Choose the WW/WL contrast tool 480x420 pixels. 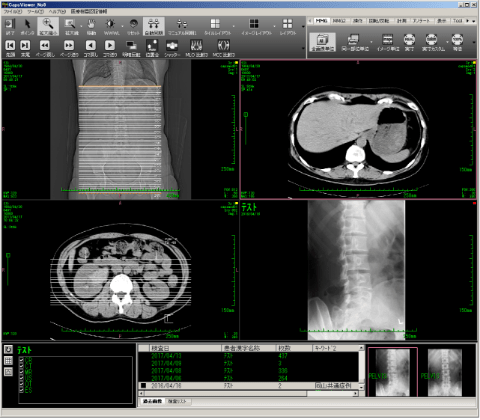coord(110,27)
